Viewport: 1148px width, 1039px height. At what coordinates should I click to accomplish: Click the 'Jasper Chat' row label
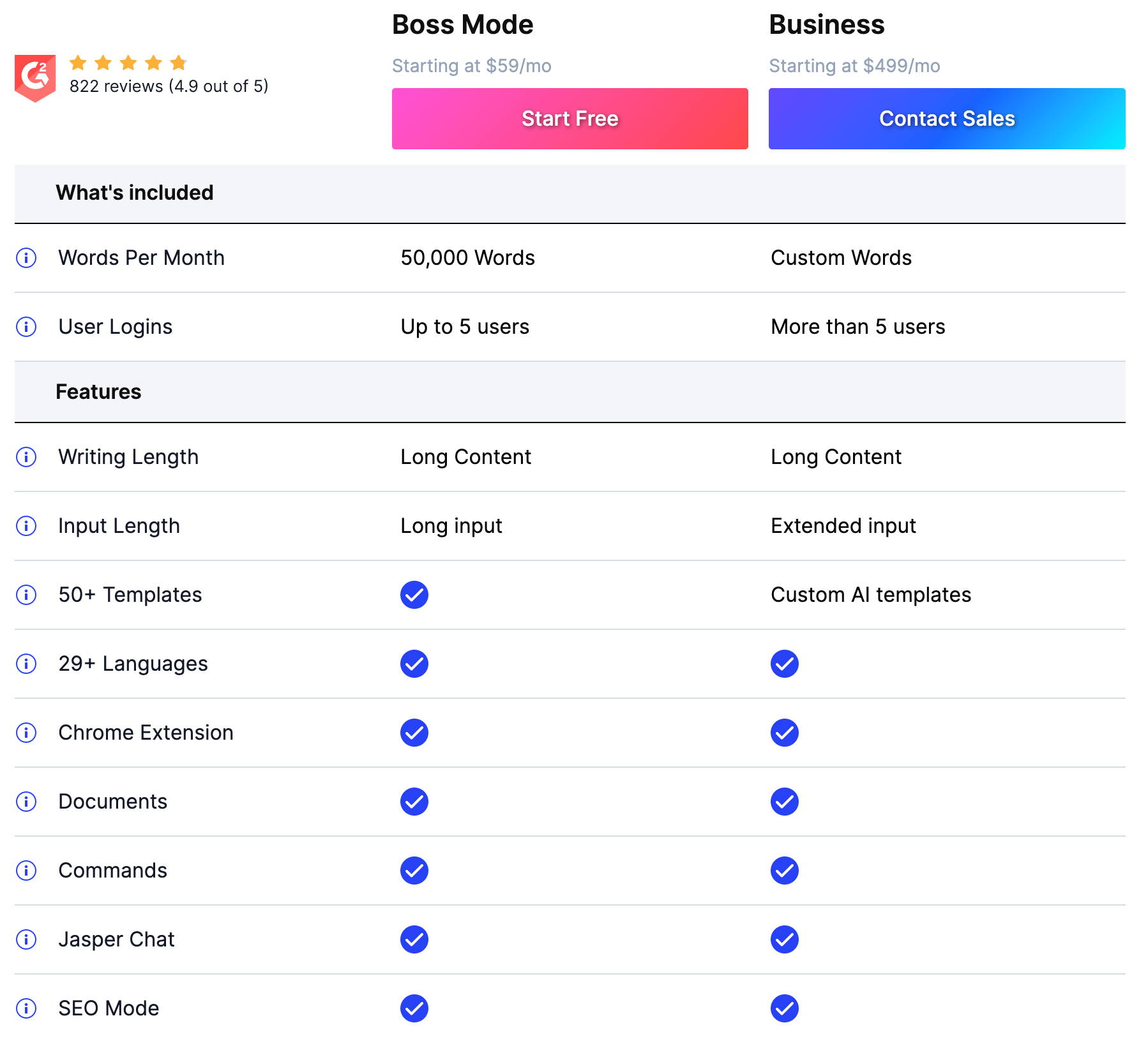[x=117, y=939]
